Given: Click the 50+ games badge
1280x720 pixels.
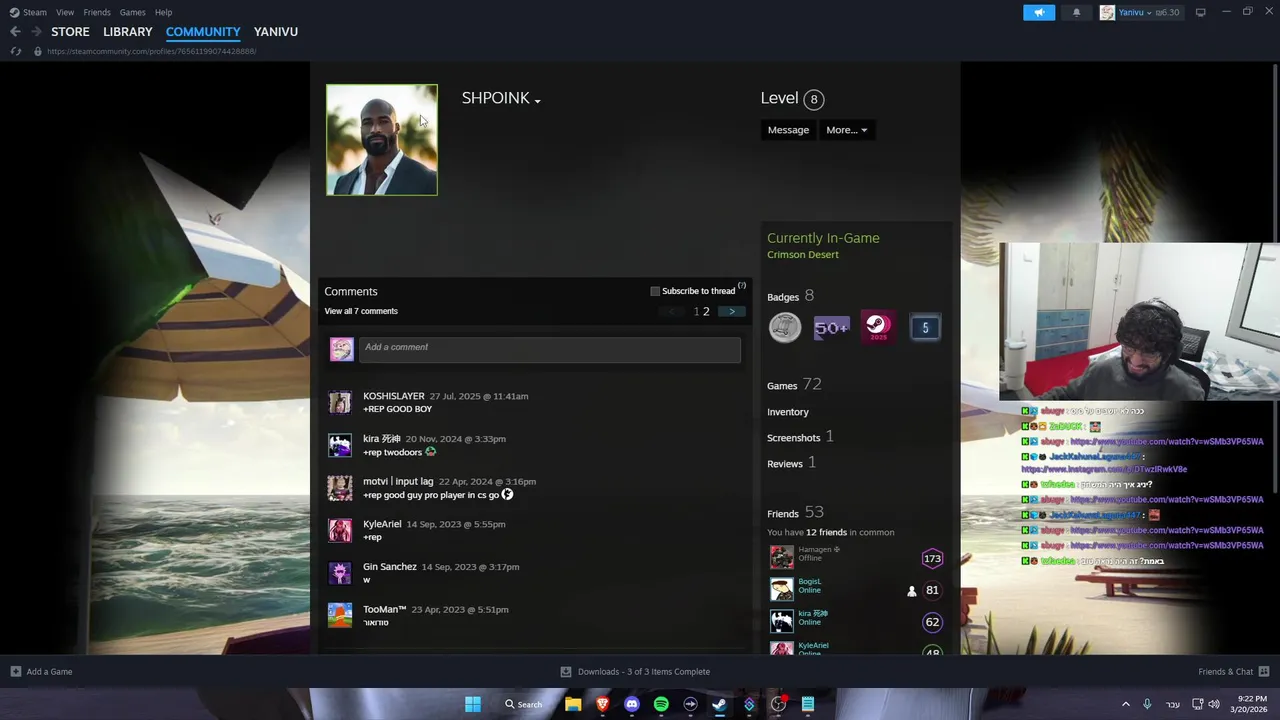Looking at the screenshot, I should tap(831, 327).
